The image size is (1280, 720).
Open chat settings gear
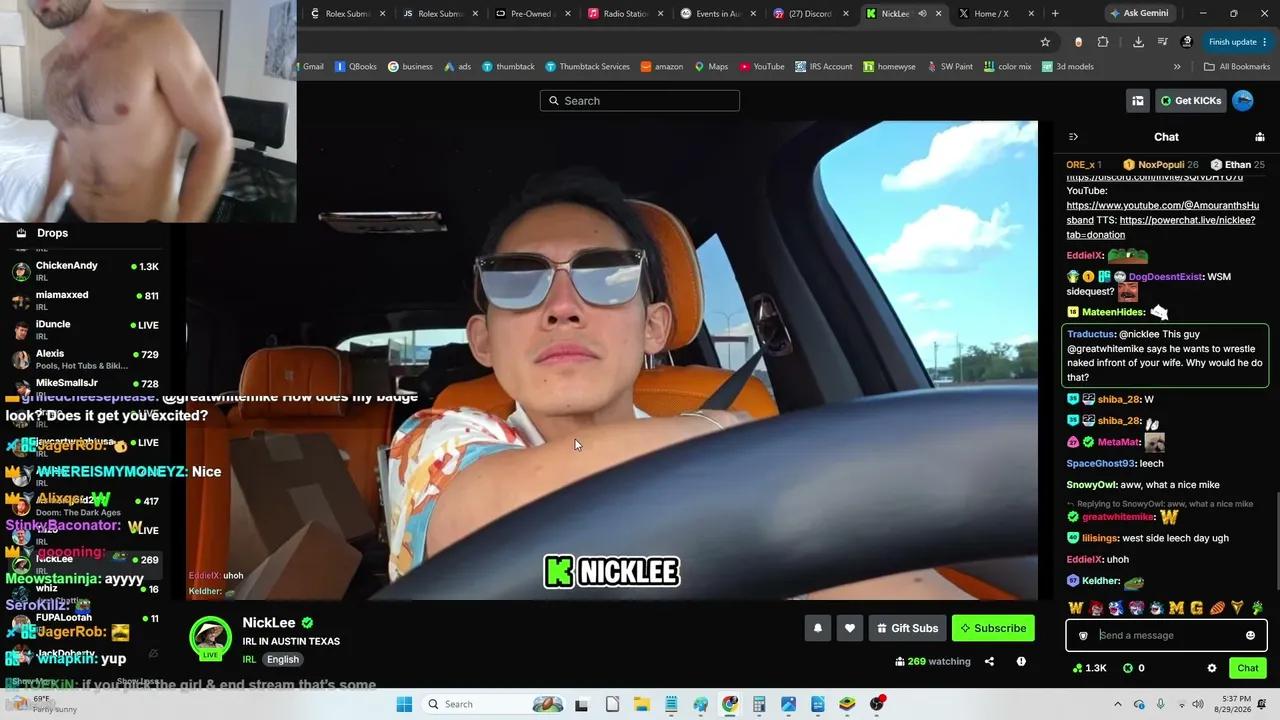point(1212,668)
